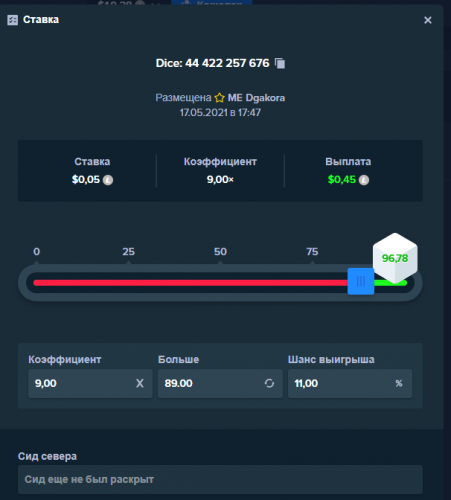Click the $0,05 bet amount

pyautogui.click(x=86, y=180)
